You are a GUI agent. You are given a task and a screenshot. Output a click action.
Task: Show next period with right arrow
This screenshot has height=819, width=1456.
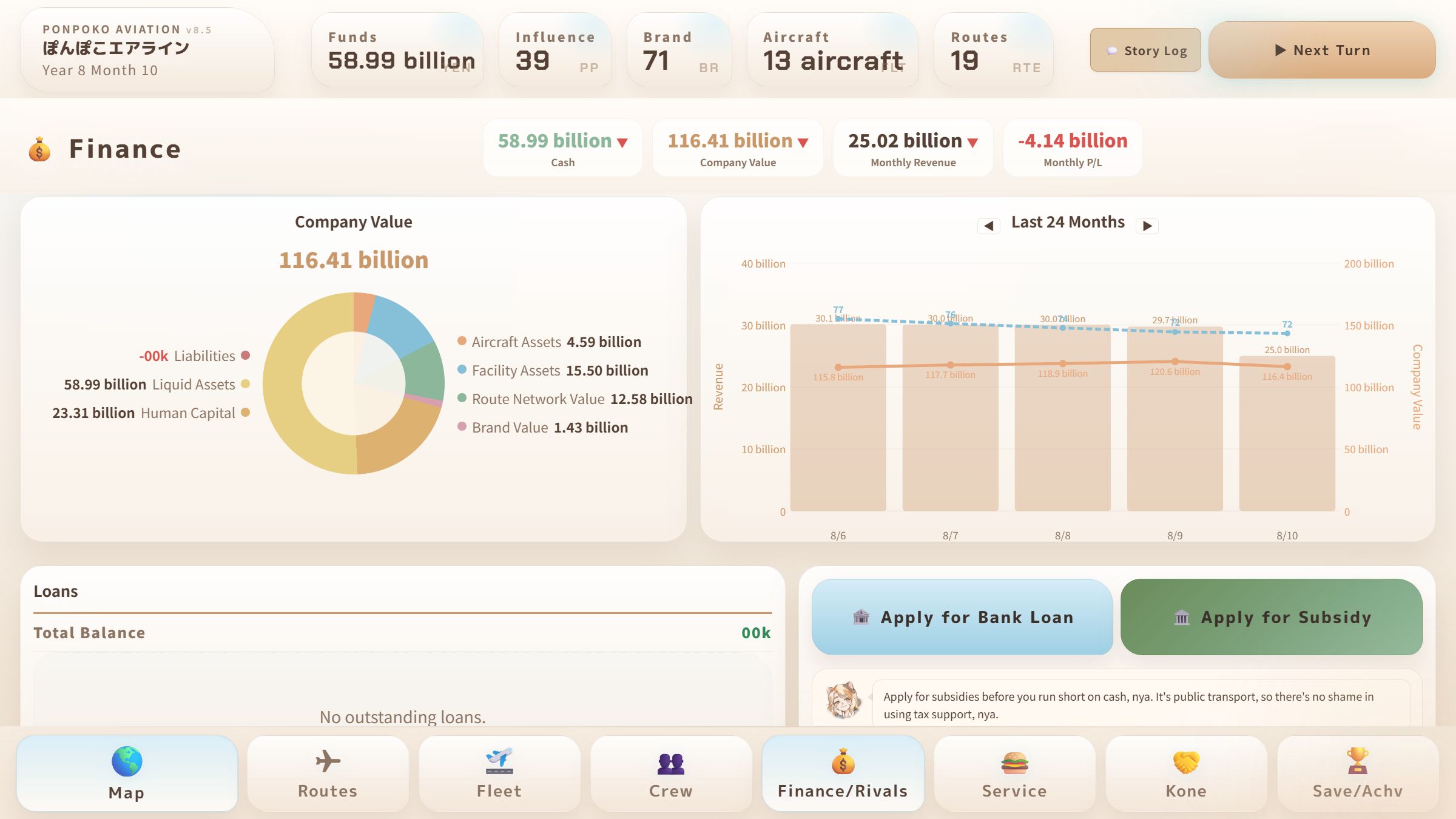[1147, 226]
